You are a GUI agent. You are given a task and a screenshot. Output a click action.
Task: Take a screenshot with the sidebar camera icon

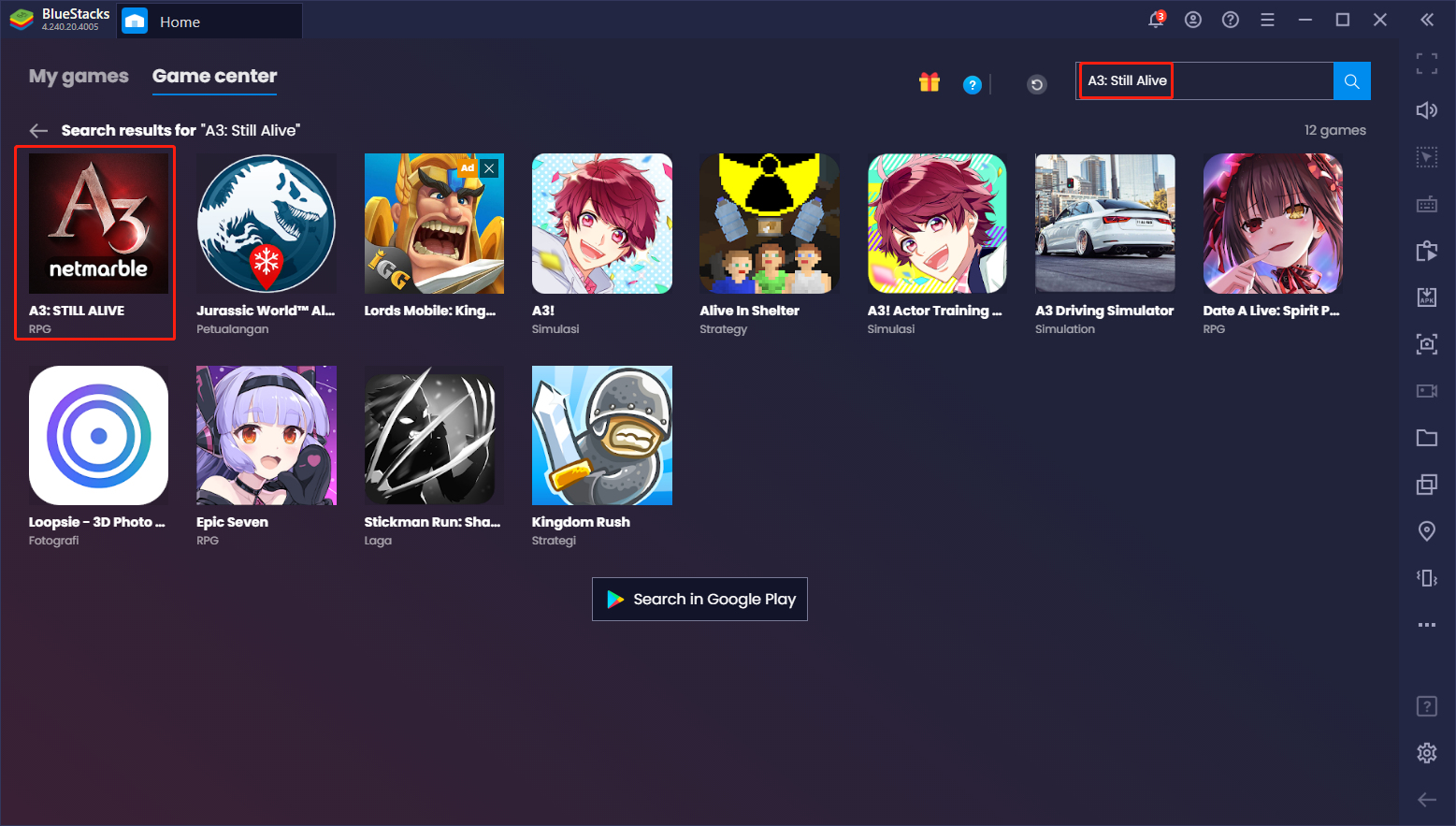[x=1427, y=344]
